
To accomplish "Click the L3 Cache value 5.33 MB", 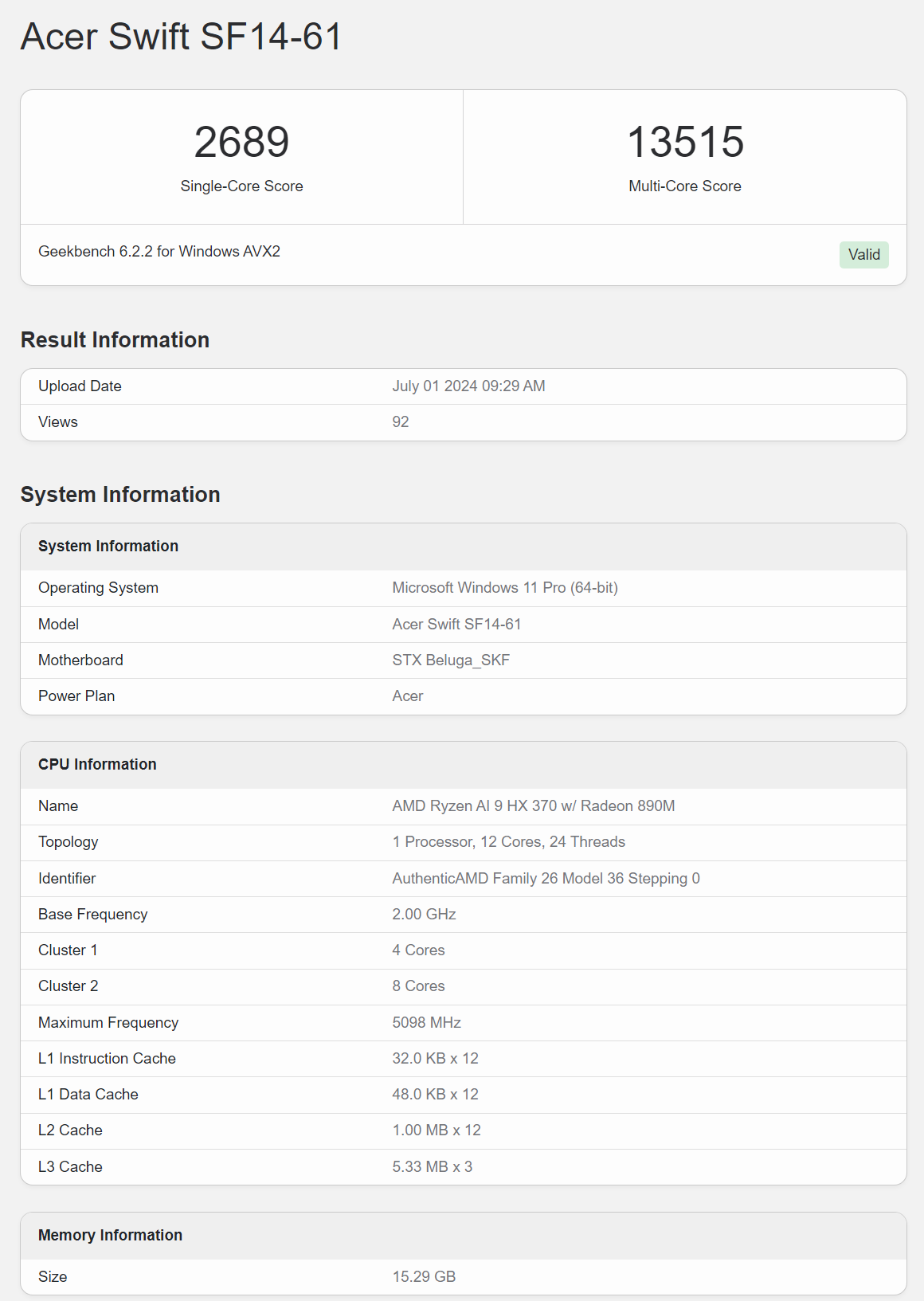I will 432,1167.
